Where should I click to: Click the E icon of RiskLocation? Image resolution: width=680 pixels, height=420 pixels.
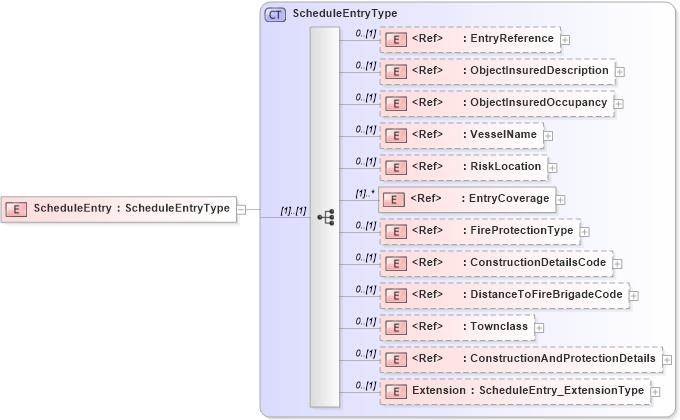click(x=396, y=167)
